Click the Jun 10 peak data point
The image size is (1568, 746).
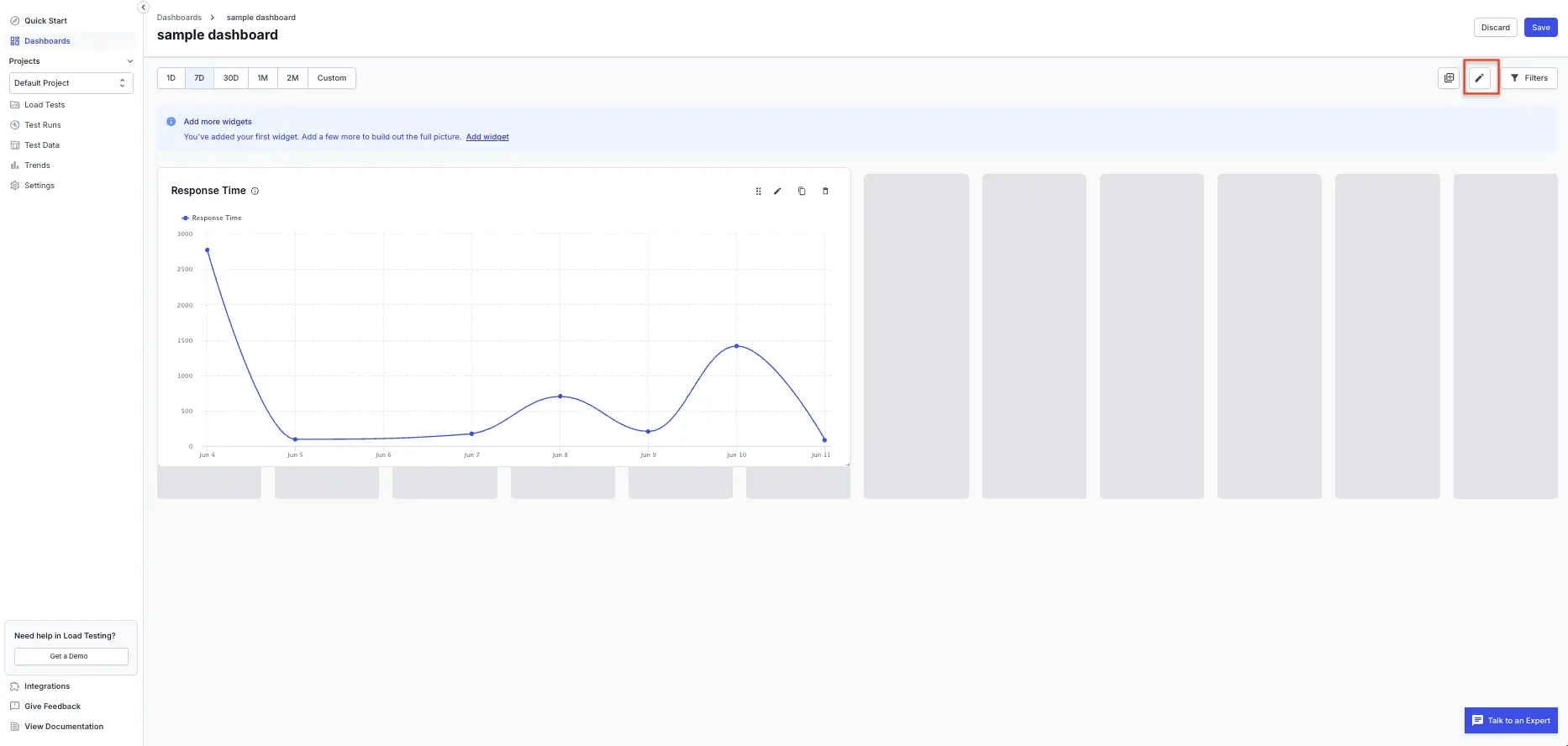click(x=737, y=346)
